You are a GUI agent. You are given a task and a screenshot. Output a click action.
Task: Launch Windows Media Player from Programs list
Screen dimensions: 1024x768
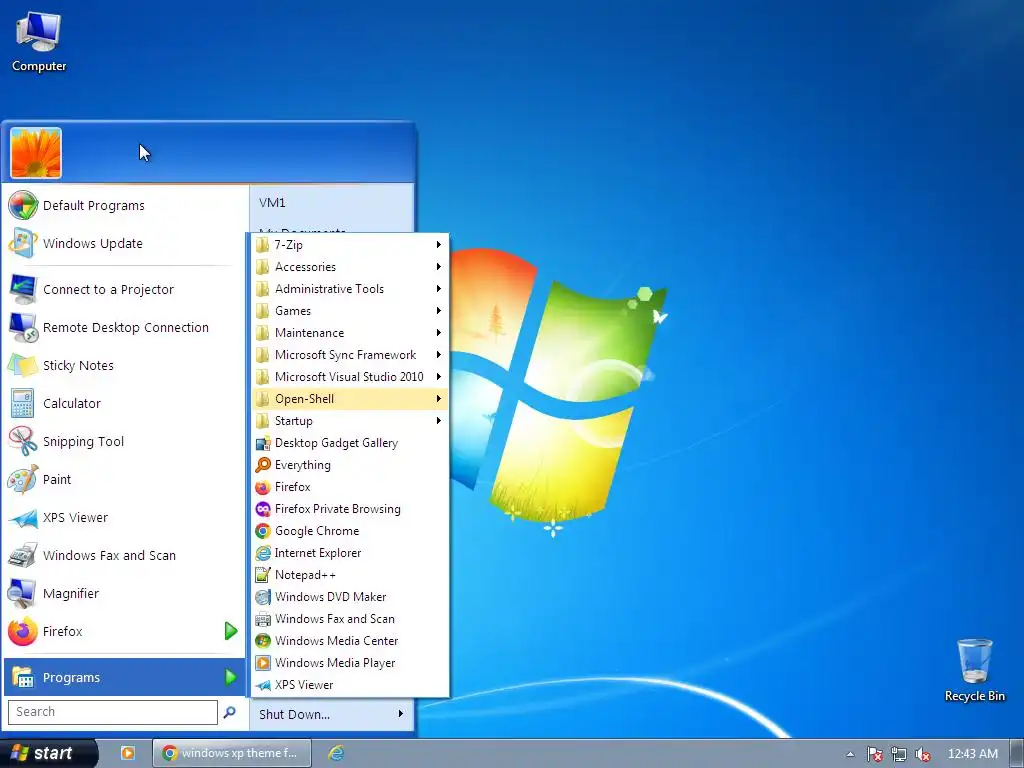coord(350,663)
